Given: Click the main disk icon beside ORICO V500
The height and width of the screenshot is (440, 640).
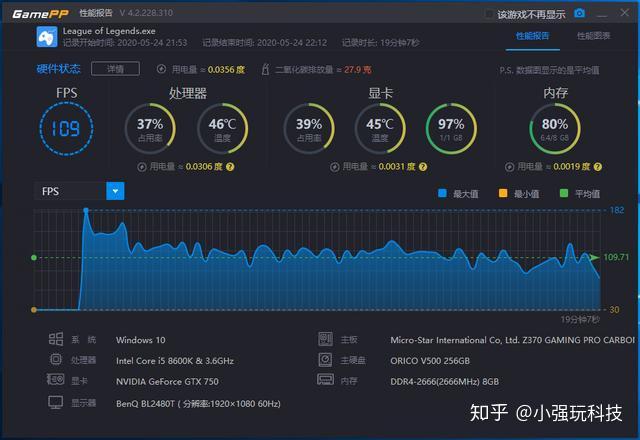Looking at the screenshot, I should coord(325,360).
